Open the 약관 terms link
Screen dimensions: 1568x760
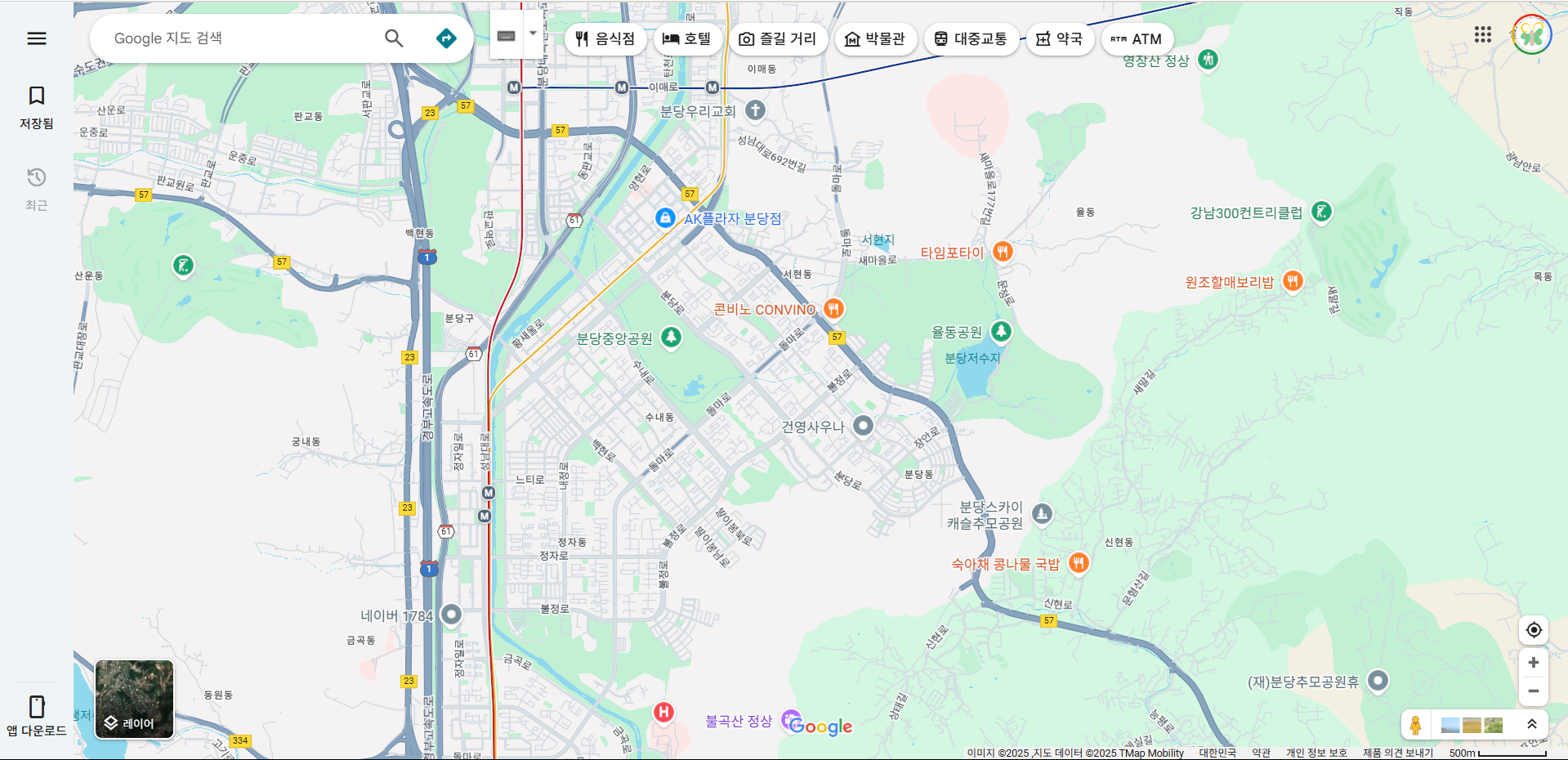(x=1262, y=753)
